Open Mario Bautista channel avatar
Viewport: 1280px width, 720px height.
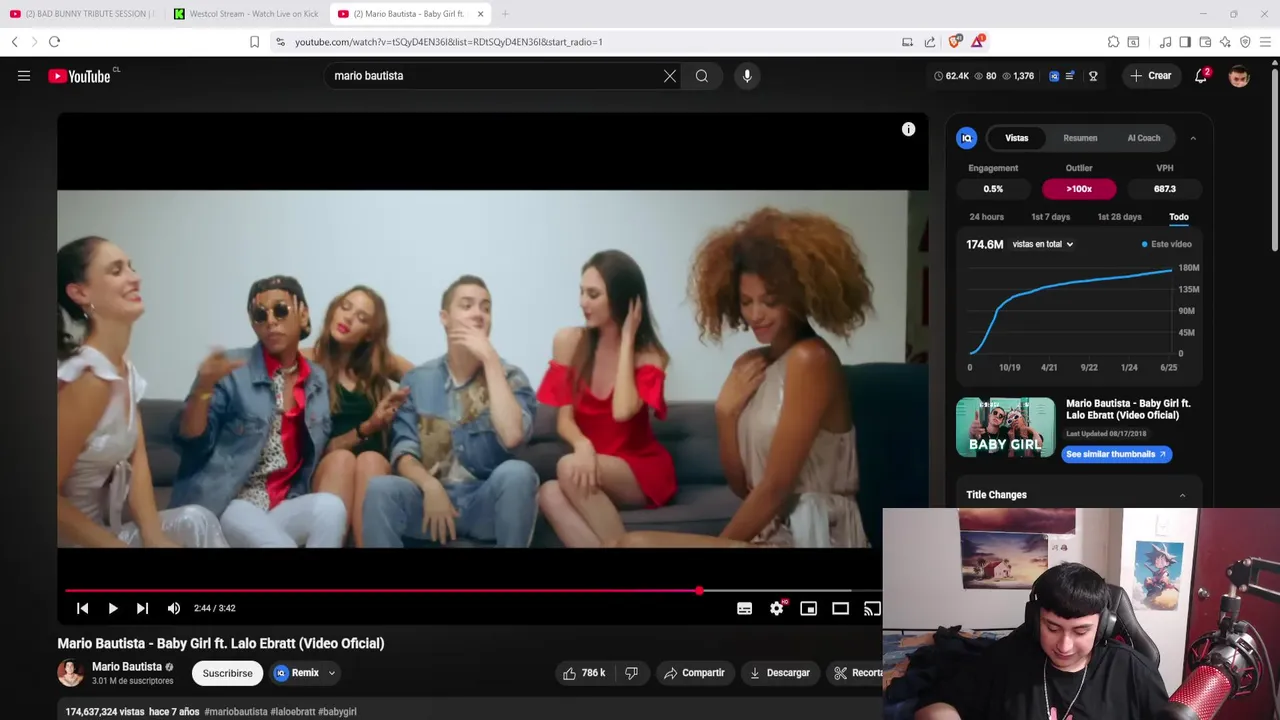pyautogui.click(x=70, y=673)
